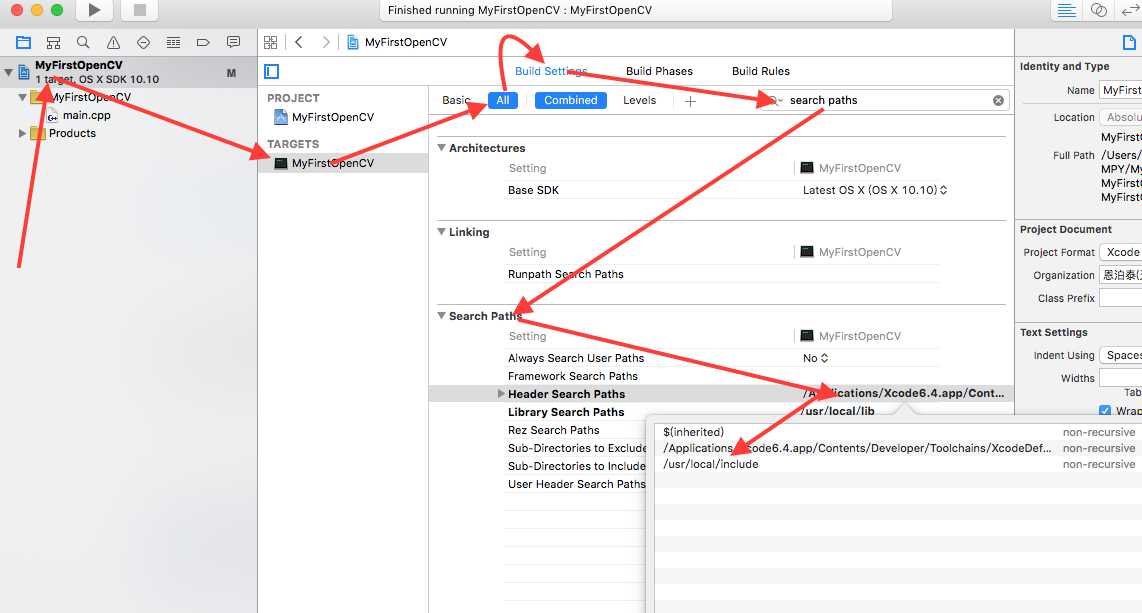
Task: Open the Breakpoint navigator icon
Action: coord(203,42)
